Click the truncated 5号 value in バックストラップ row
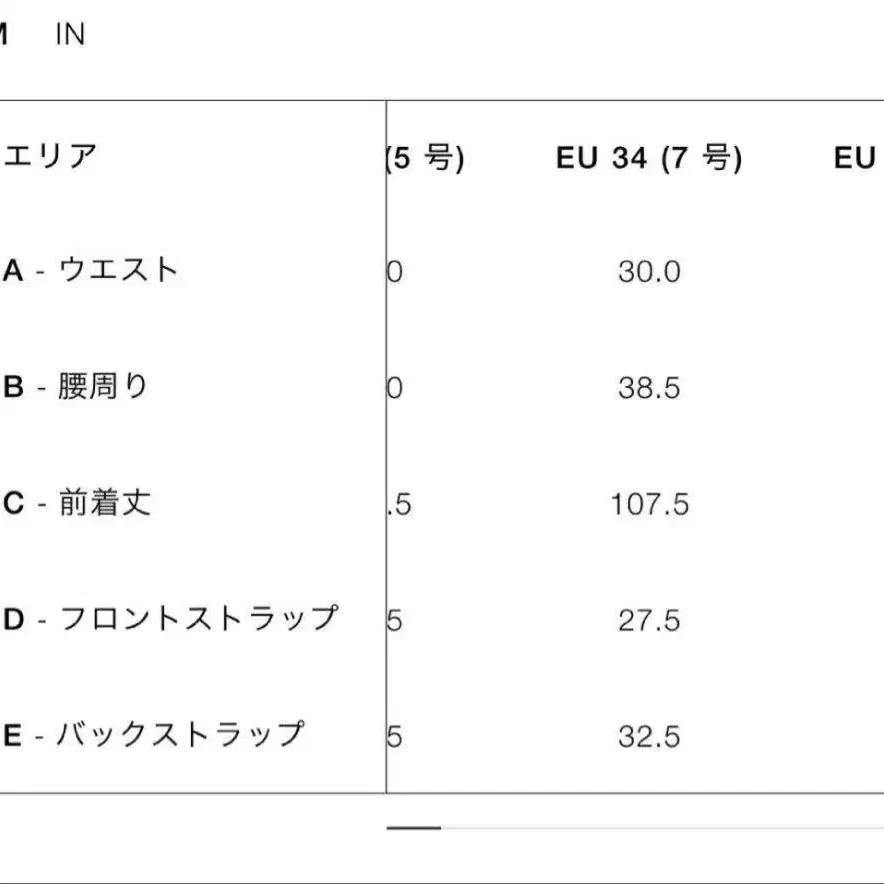Screen dimensions: 884x884 pos(395,737)
